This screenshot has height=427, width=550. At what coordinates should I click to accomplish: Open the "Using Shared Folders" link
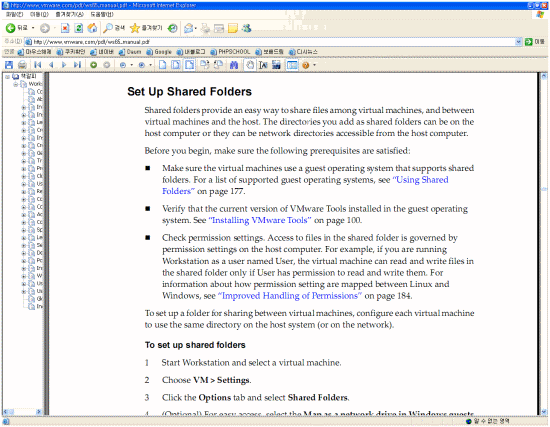click(420, 180)
